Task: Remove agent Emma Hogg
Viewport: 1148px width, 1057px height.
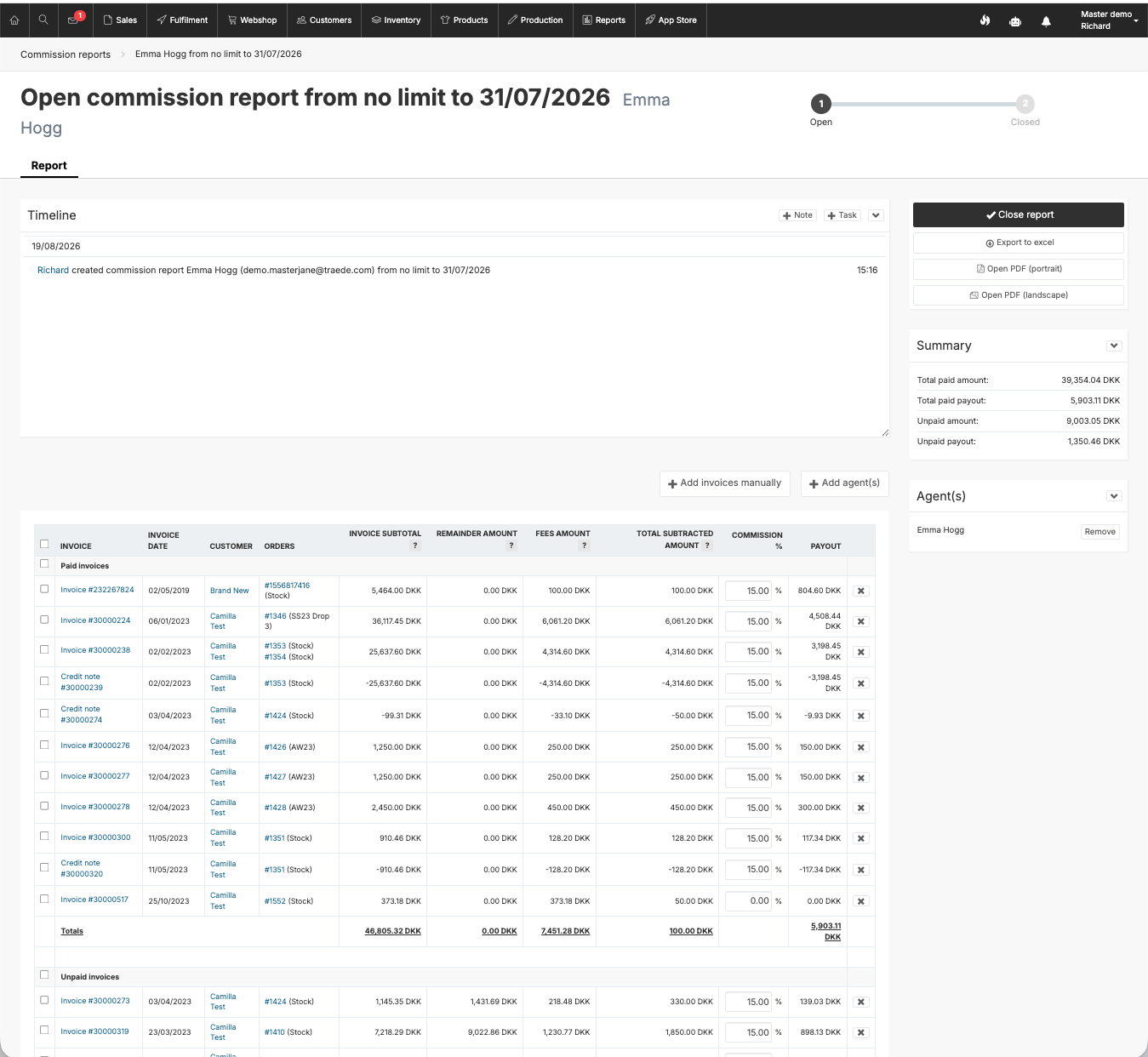Action: [1100, 532]
